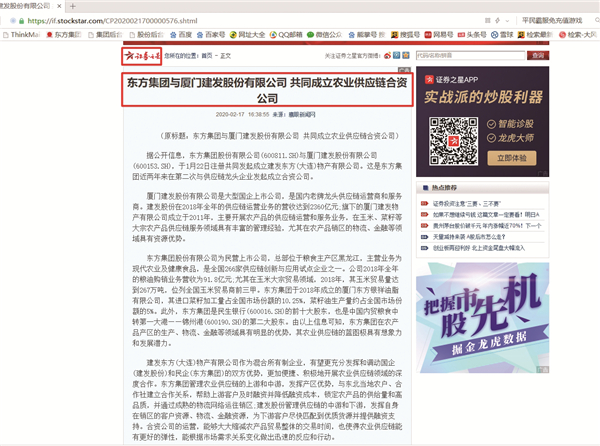Click the 立即体验 button in the ad
Image resolution: width=600 pixels, height=446 pixels.
pyautogui.click(x=512, y=158)
